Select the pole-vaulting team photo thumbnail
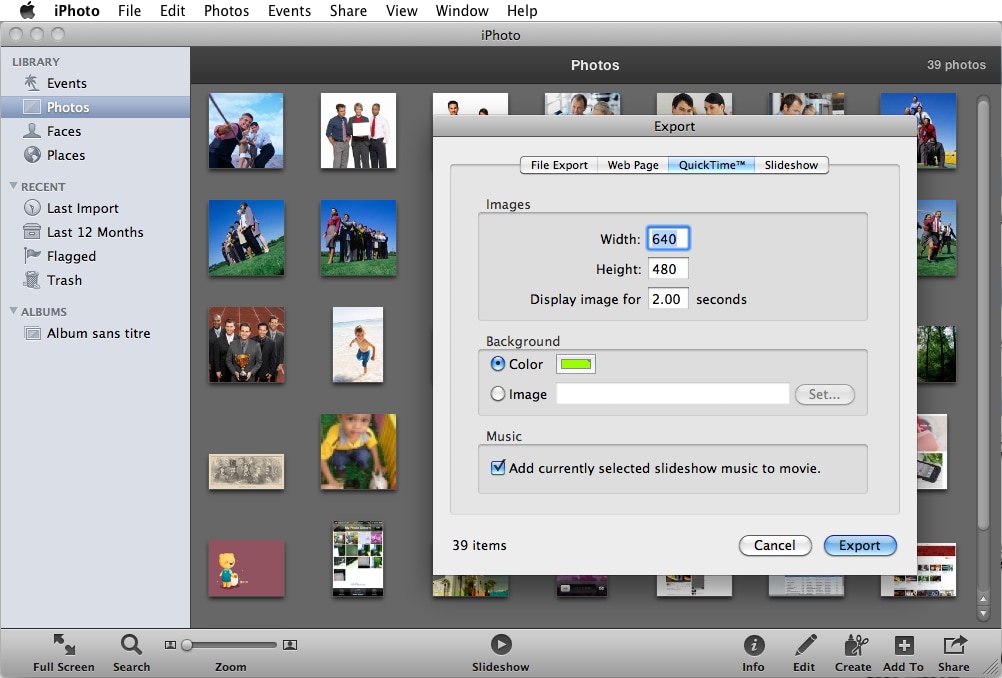 click(x=246, y=131)
